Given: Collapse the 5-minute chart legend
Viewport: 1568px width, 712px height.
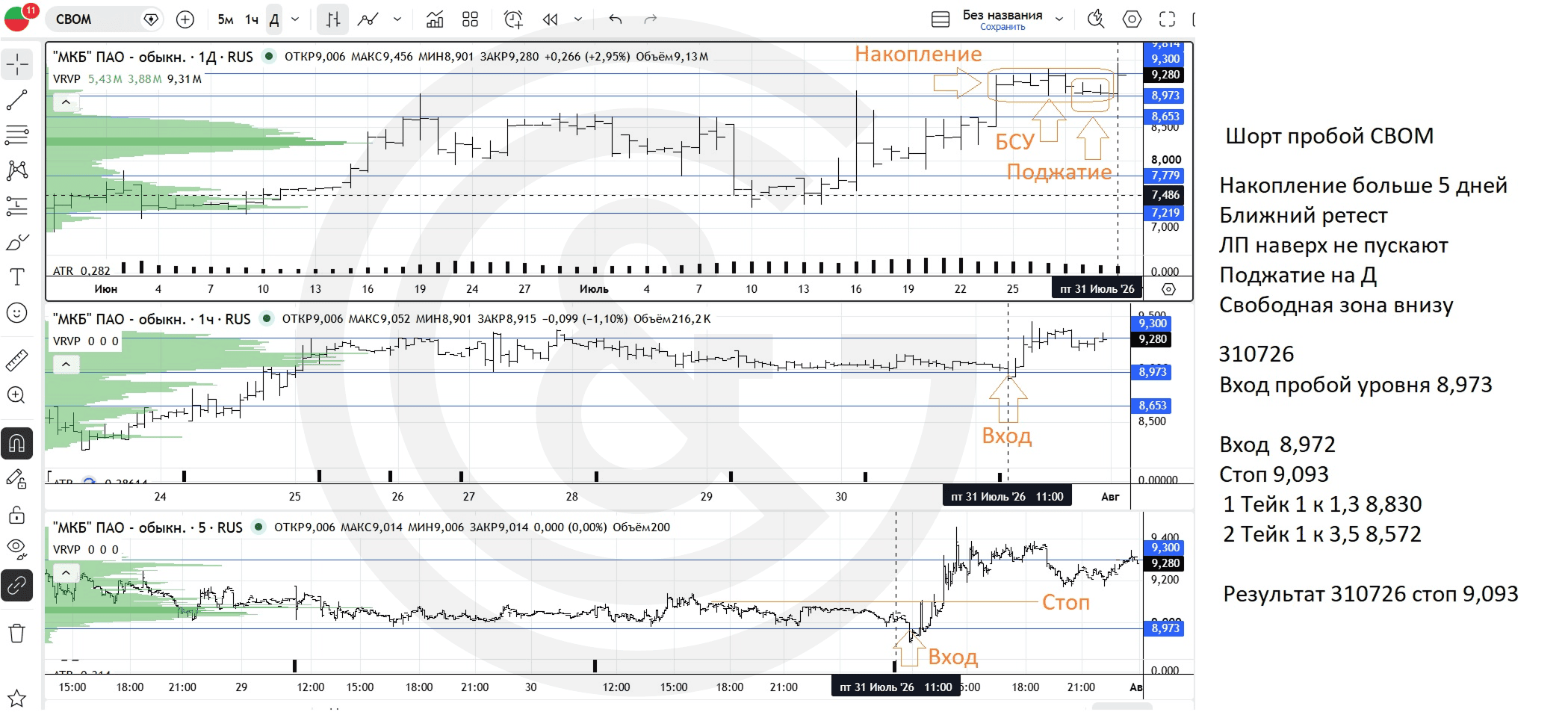Looking at the screenshot, I should click(x=66, y=573).
